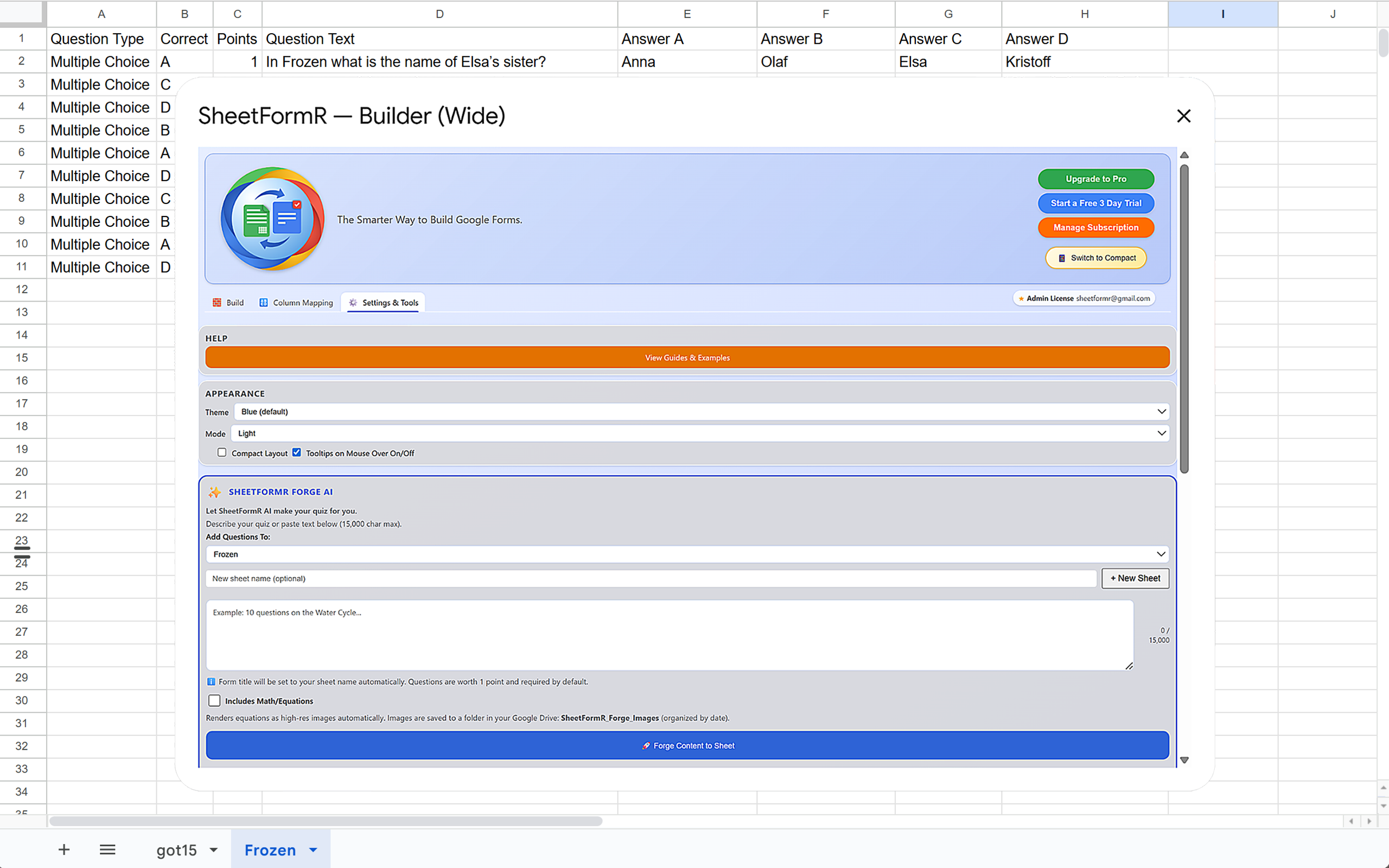Enable the Compact Layout checkbox

click(x=221, y=452)
